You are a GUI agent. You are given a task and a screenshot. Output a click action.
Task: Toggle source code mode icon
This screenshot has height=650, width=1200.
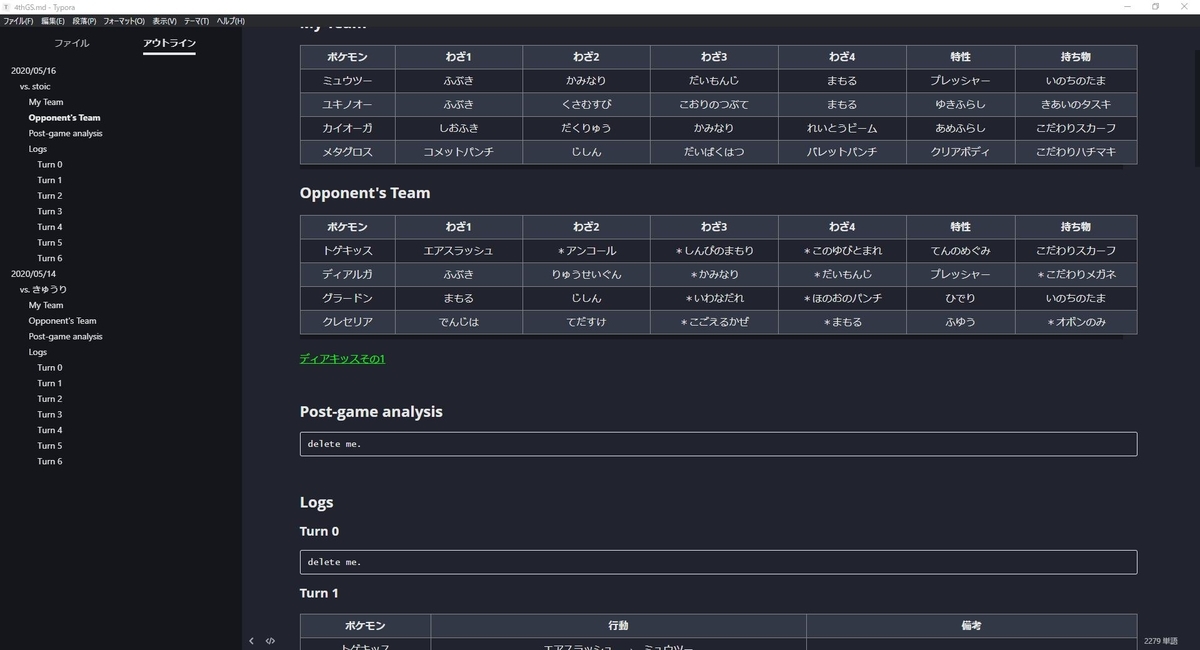pos(270,641)
